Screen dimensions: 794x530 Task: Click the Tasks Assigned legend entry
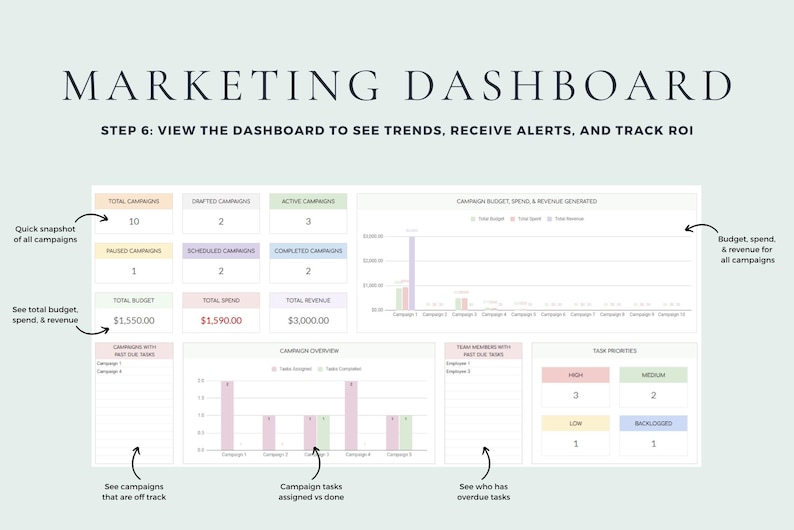(x=292, y=369)
